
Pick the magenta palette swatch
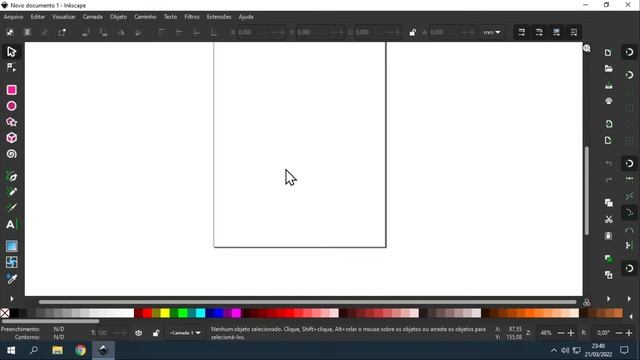pos(236,313)
